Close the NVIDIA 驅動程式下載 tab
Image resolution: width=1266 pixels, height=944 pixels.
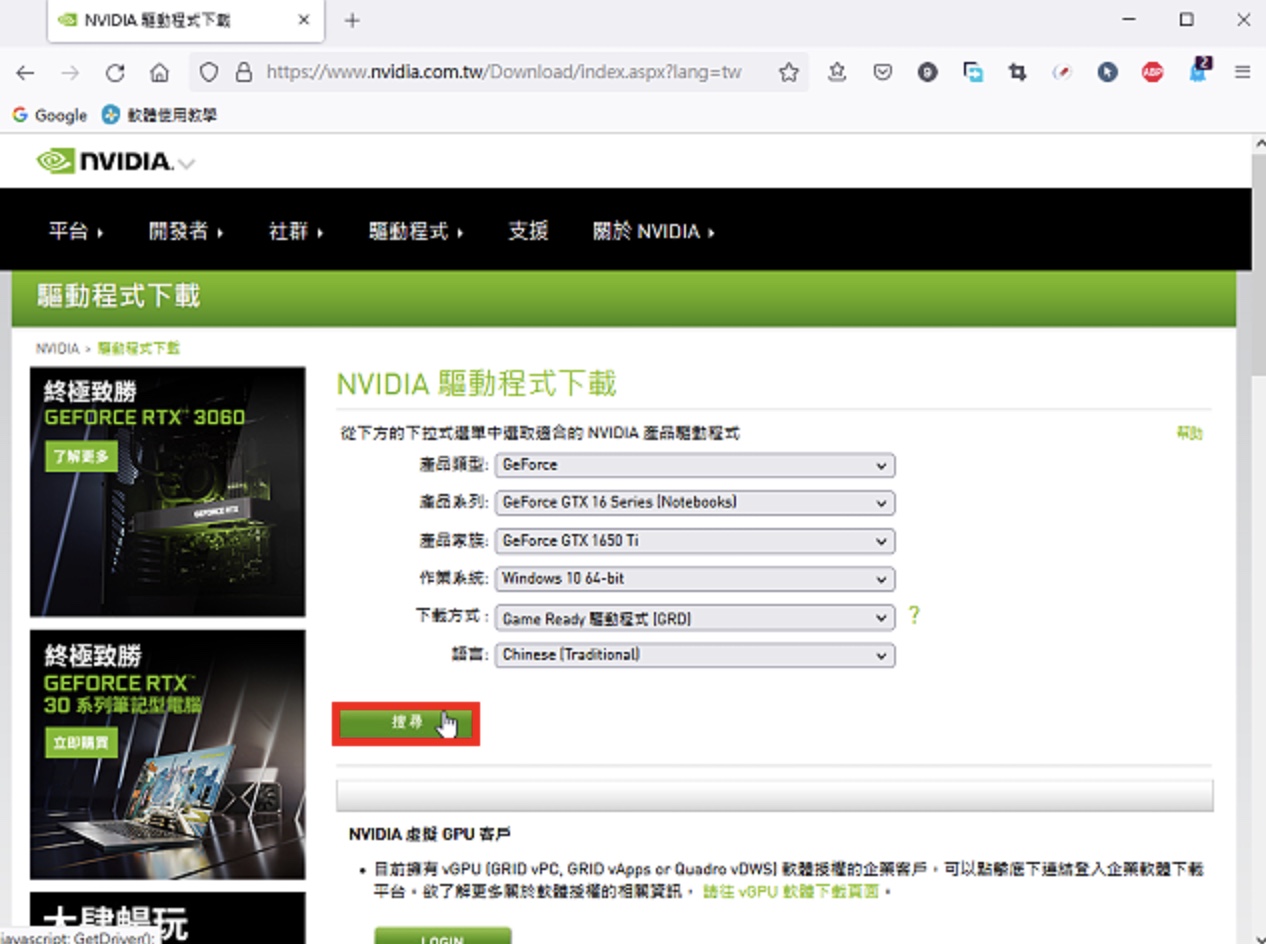pos(304,20)
